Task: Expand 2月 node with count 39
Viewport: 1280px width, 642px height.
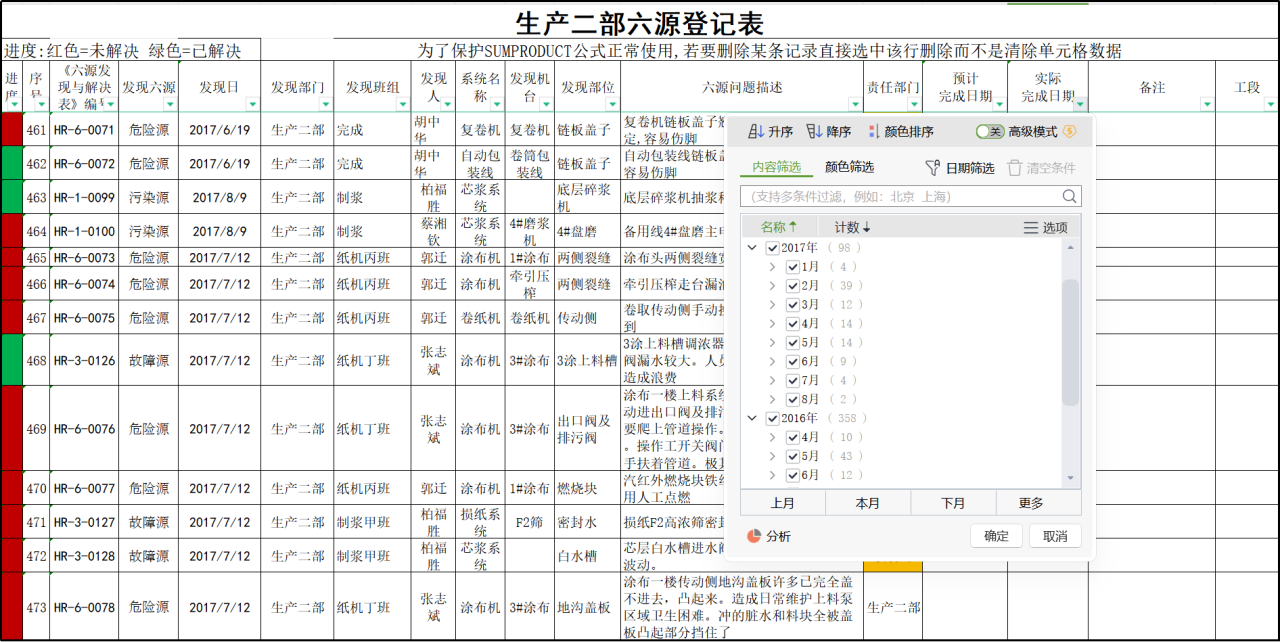Action: click(773, 286)
